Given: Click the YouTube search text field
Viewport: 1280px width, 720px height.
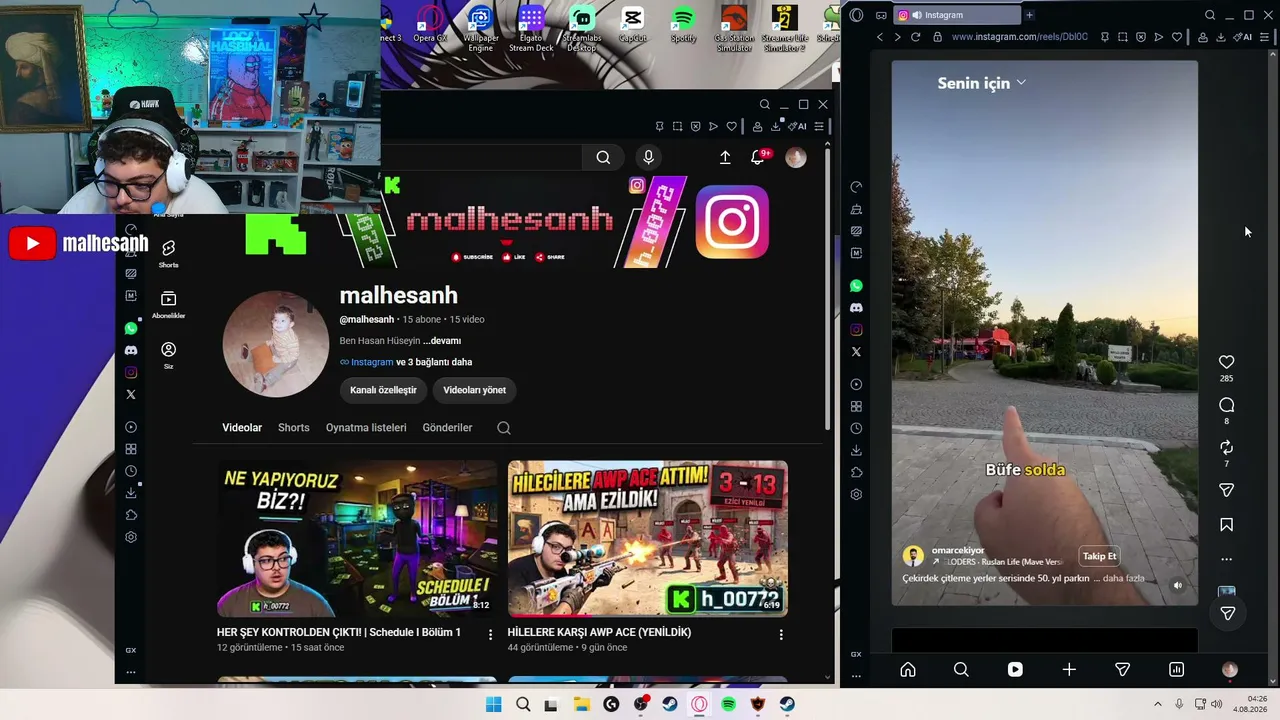Looking at the screenshot, I should pos(482,157).
